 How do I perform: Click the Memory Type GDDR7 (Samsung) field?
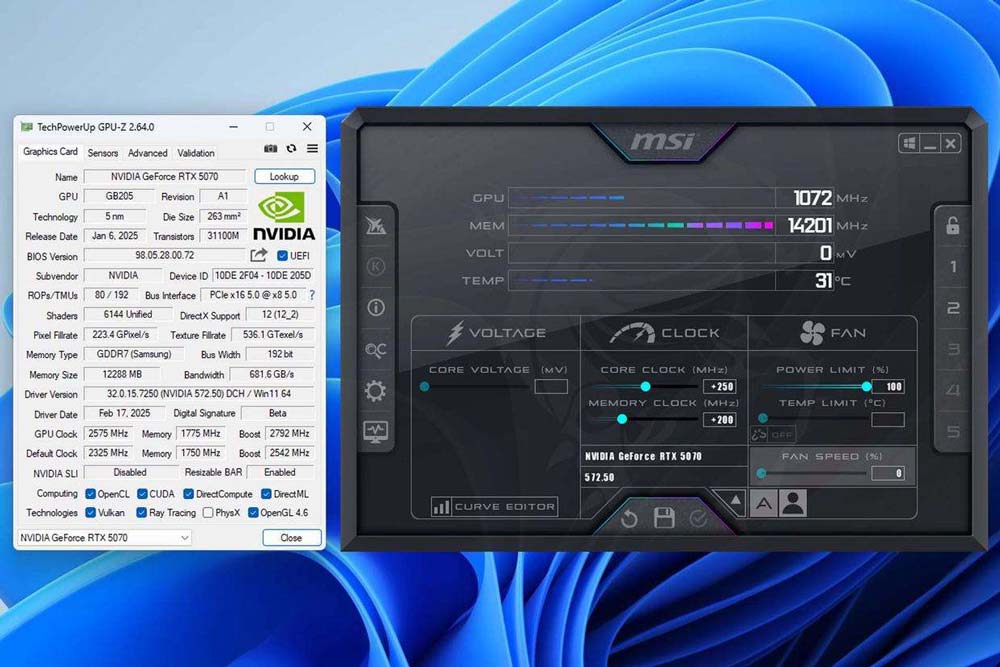point(134,355)
